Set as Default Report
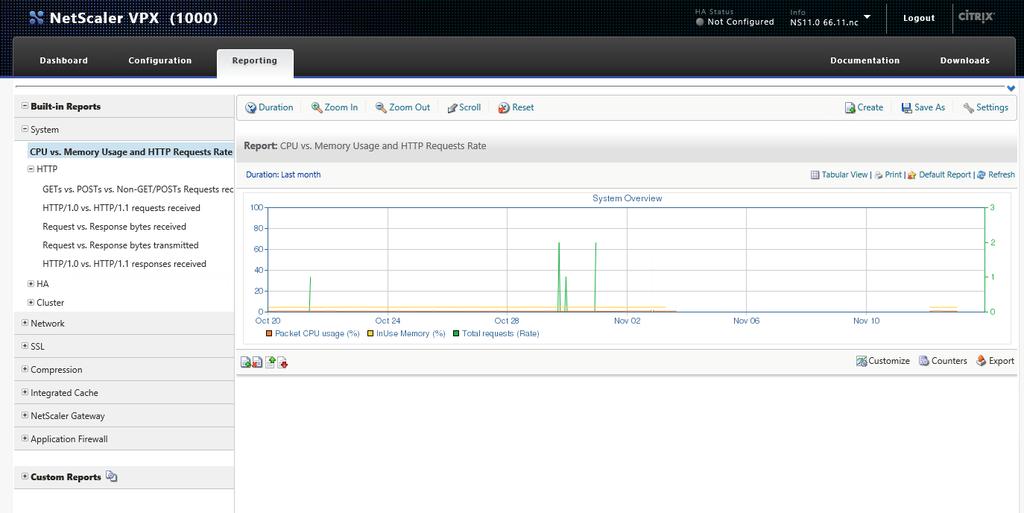The image size is (1024, 513). pyautogui.click(x=939, y=175)
